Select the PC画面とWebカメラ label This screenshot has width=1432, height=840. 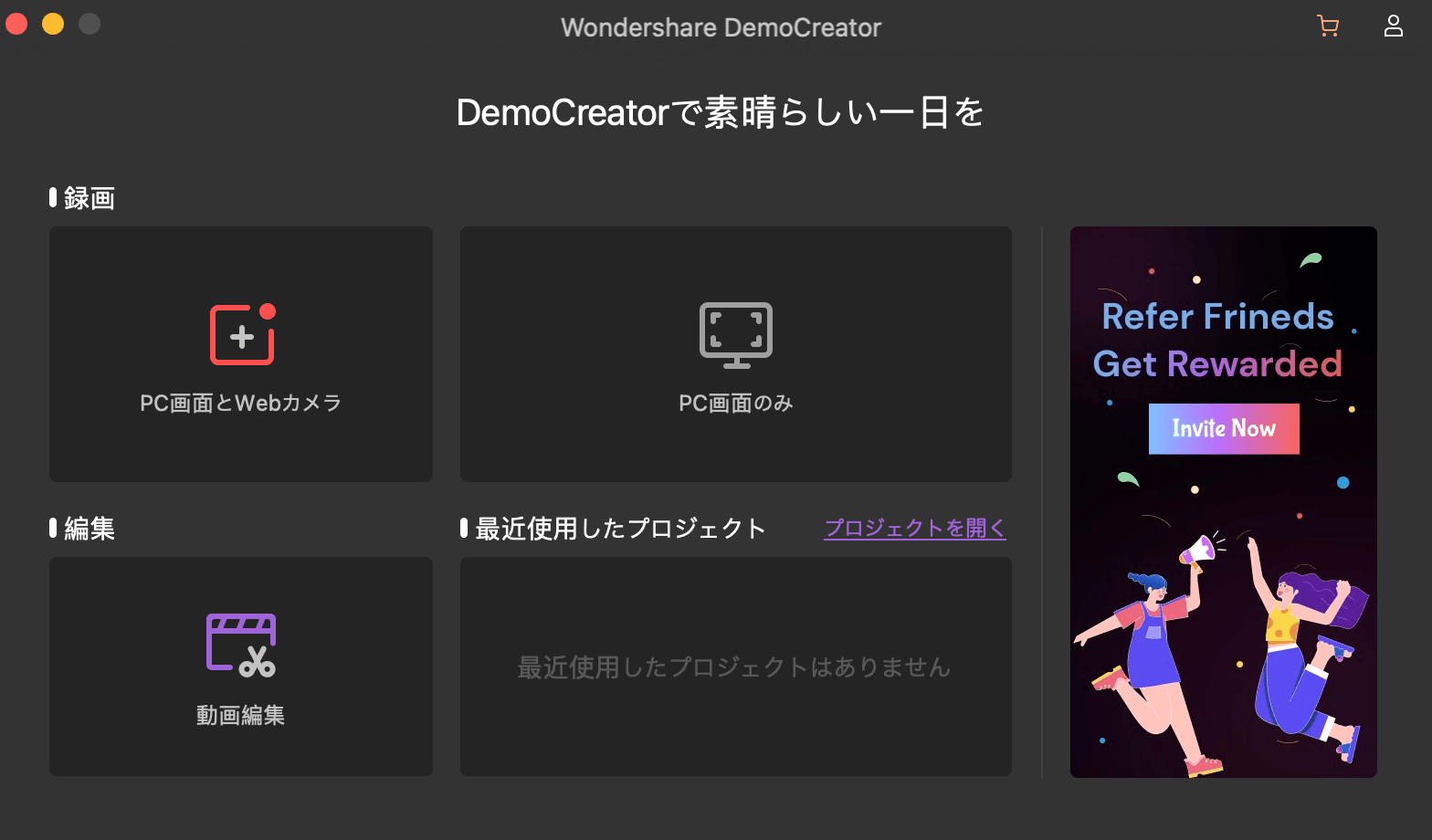tap(241, 403)
